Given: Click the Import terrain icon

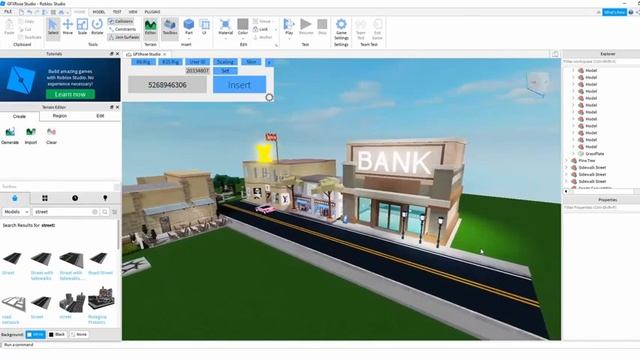Looking at the screenshot, I should pos(31,132).
